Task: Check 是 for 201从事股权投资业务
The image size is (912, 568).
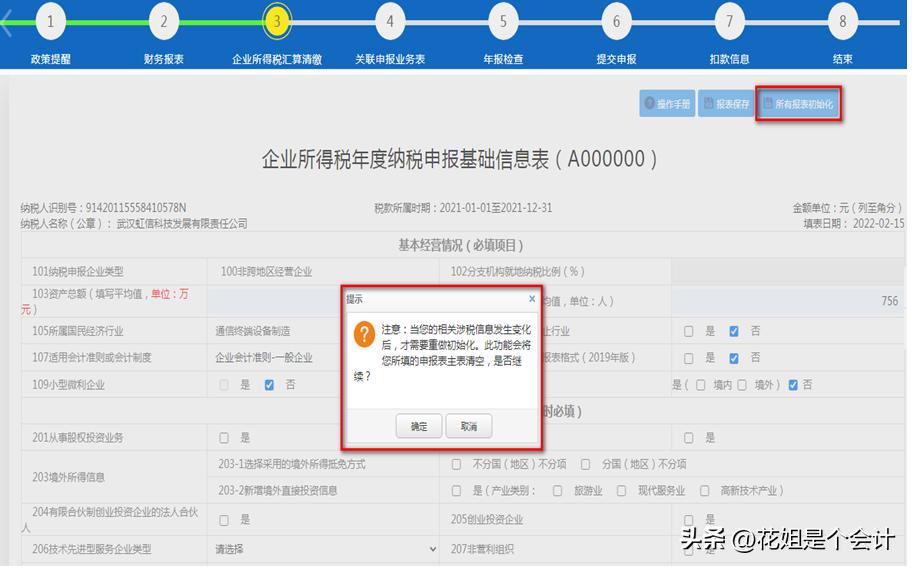Action: (224, 438)
